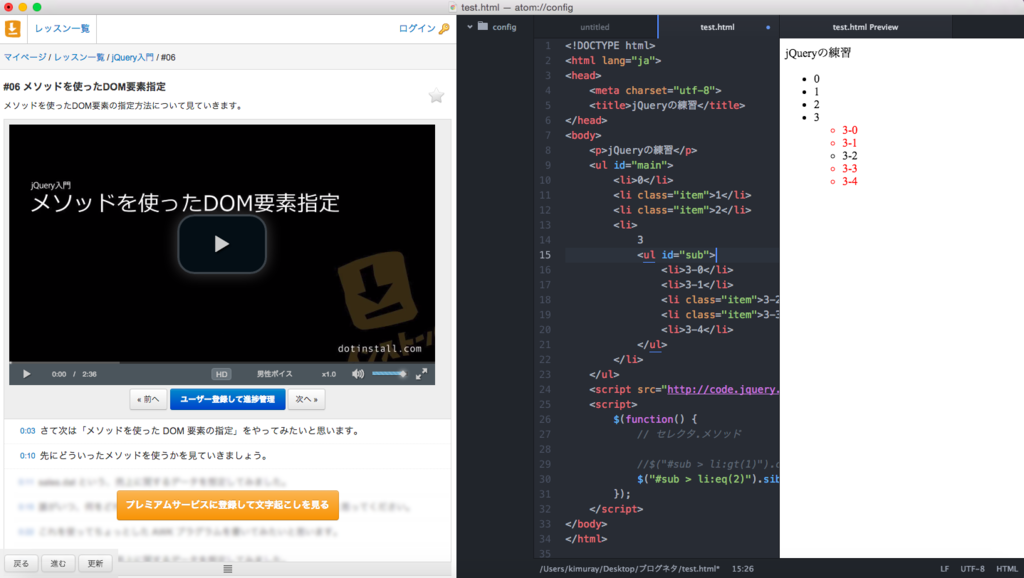Click the 進む button
This screenshot has width=1024, height=578.
(x=58, y=564)
